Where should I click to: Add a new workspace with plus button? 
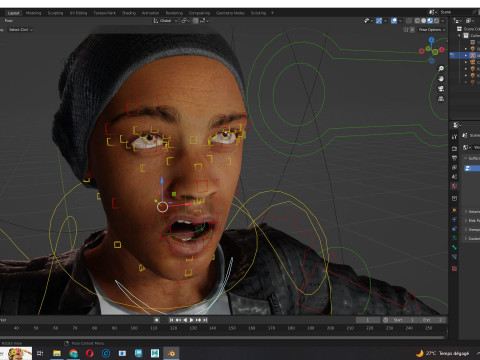tap(272, 13)
